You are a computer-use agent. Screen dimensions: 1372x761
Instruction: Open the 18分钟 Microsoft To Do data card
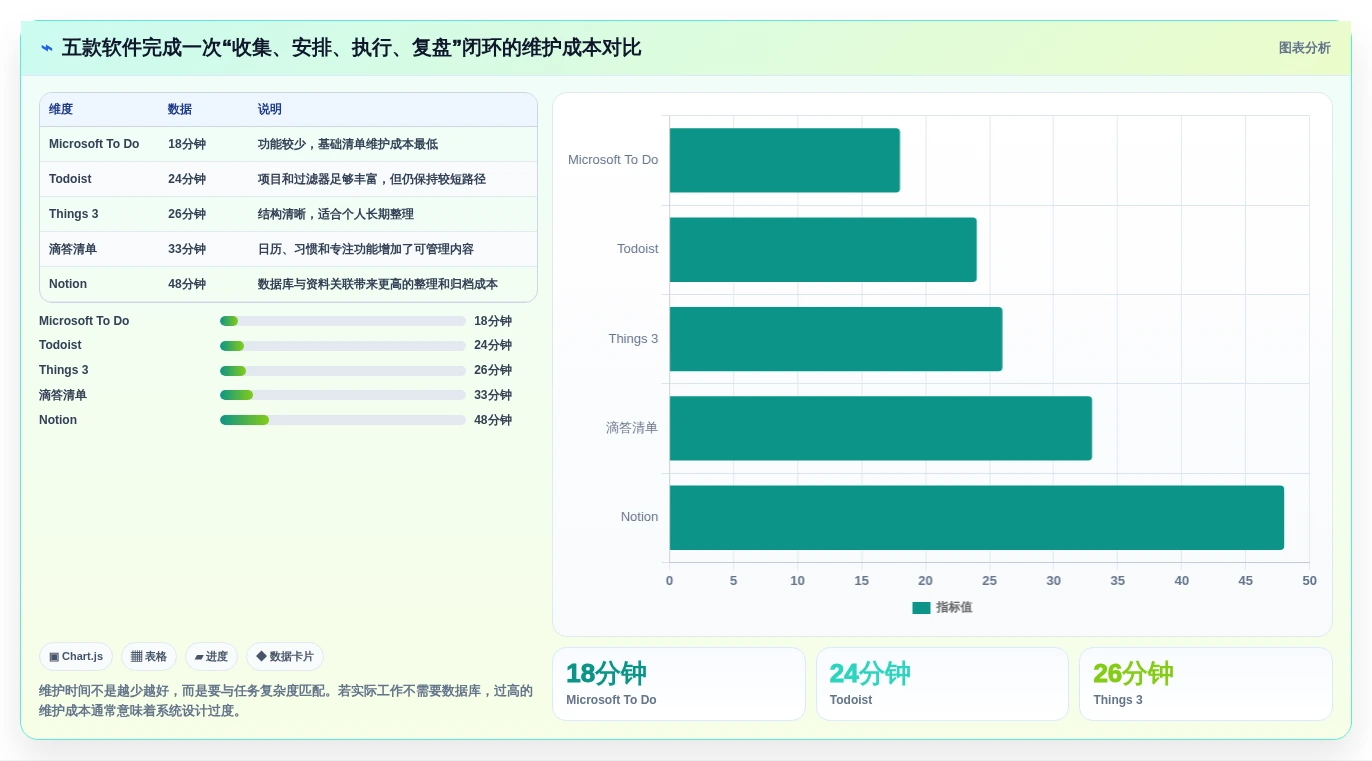(x=679, y=684)
